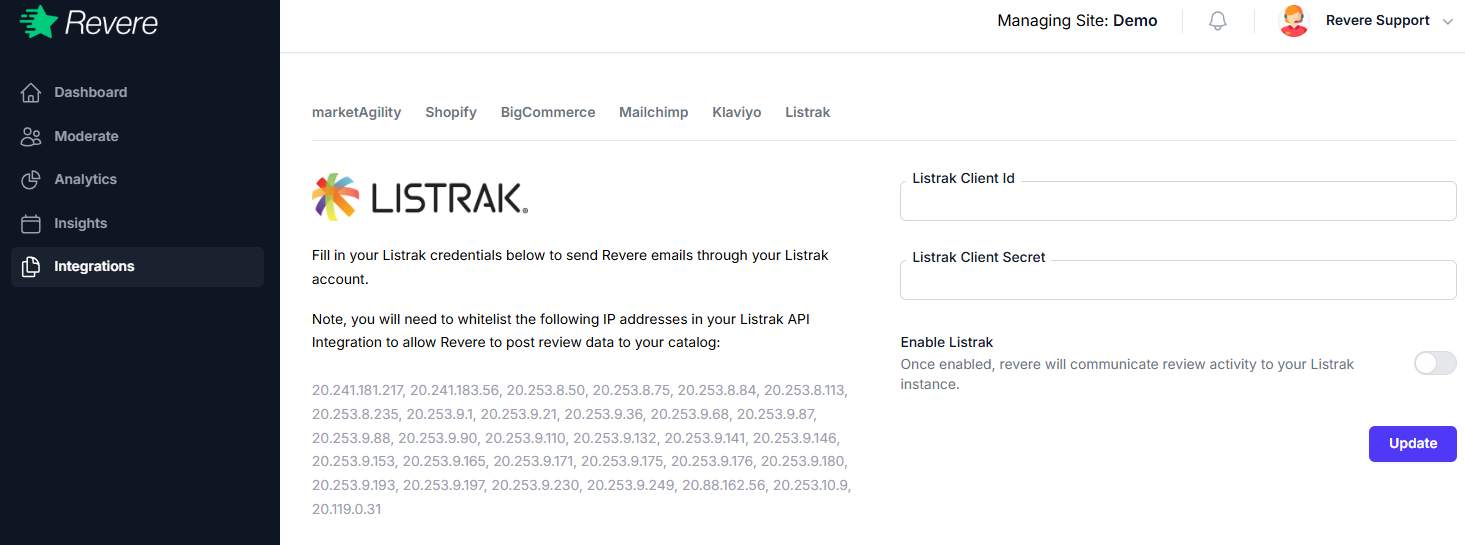Click IP address 20.253.9.193

(353, 485)
